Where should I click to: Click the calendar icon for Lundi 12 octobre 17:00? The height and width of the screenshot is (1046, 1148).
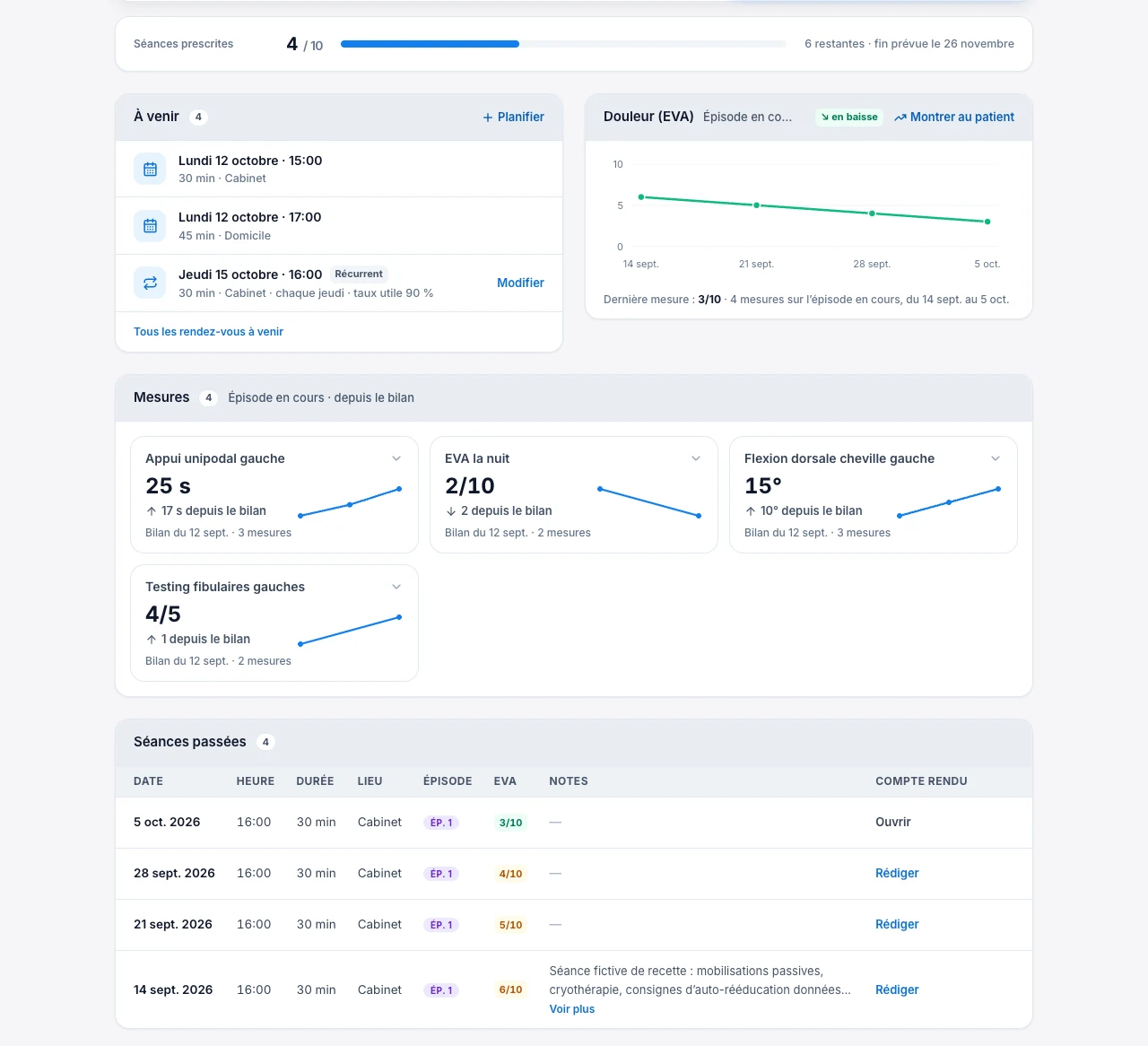[150, 226]
